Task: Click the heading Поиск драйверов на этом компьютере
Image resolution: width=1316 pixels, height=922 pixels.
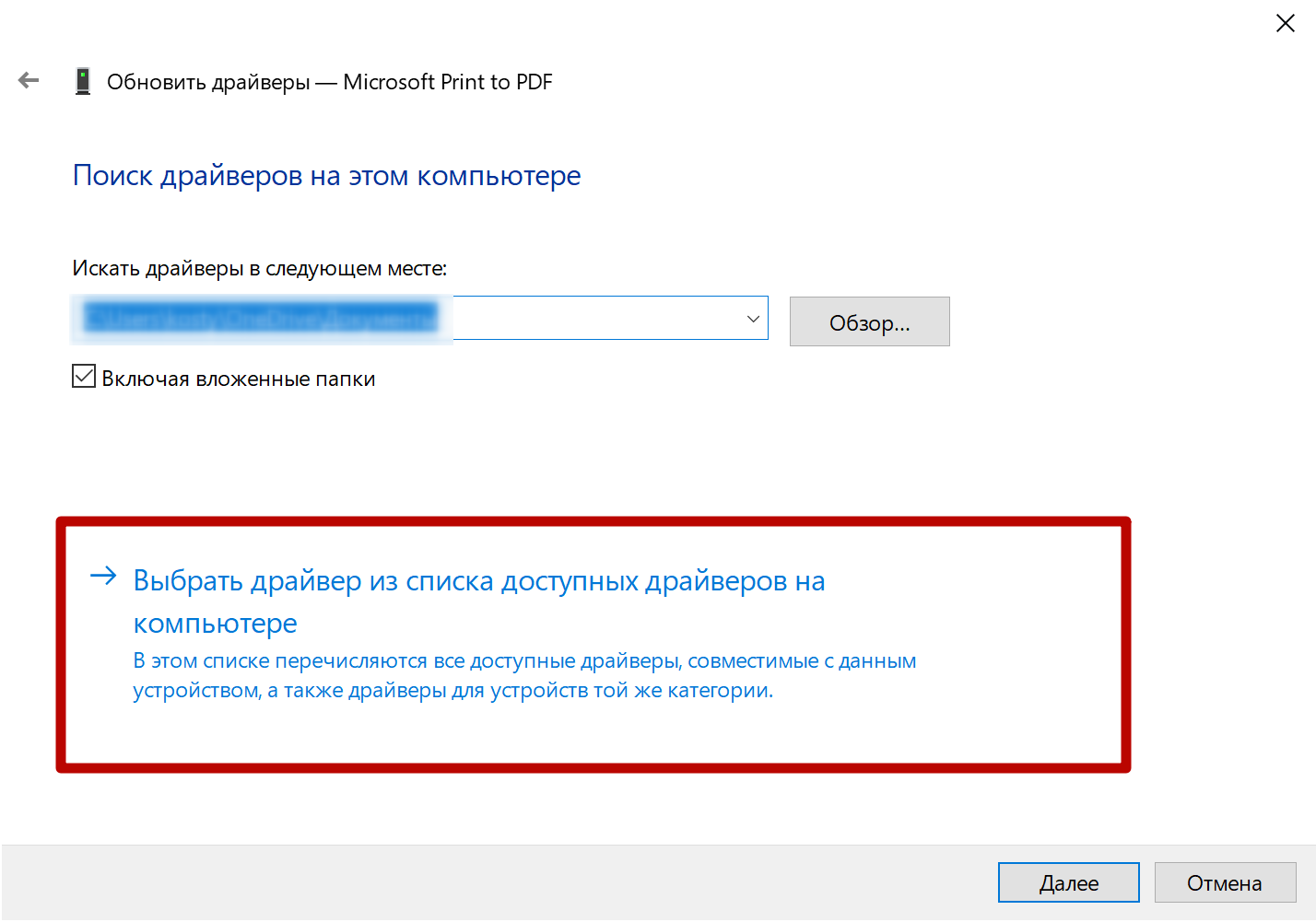Action: tap(326, 175)
